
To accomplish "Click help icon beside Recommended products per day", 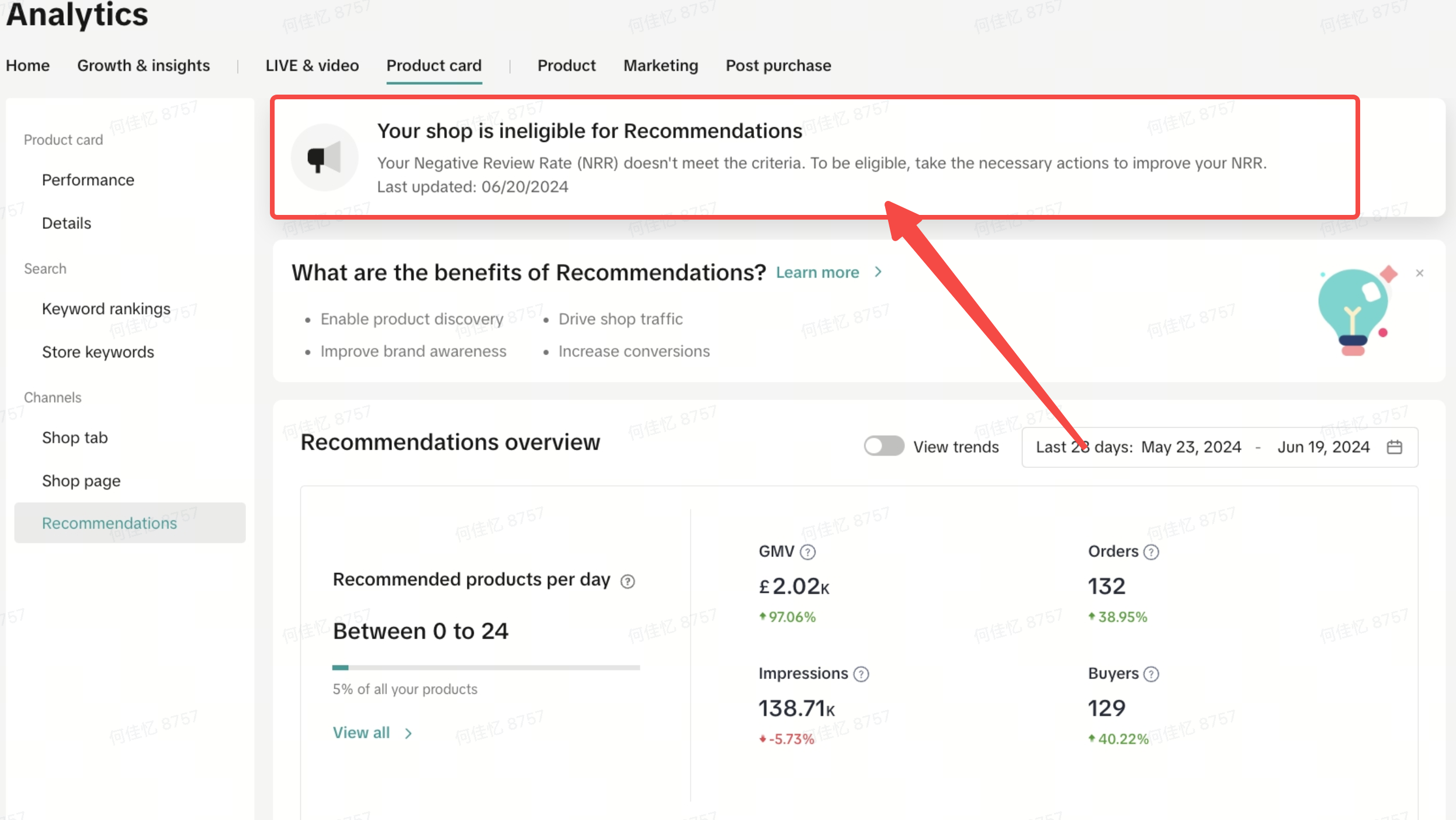I will click(628, 581).
